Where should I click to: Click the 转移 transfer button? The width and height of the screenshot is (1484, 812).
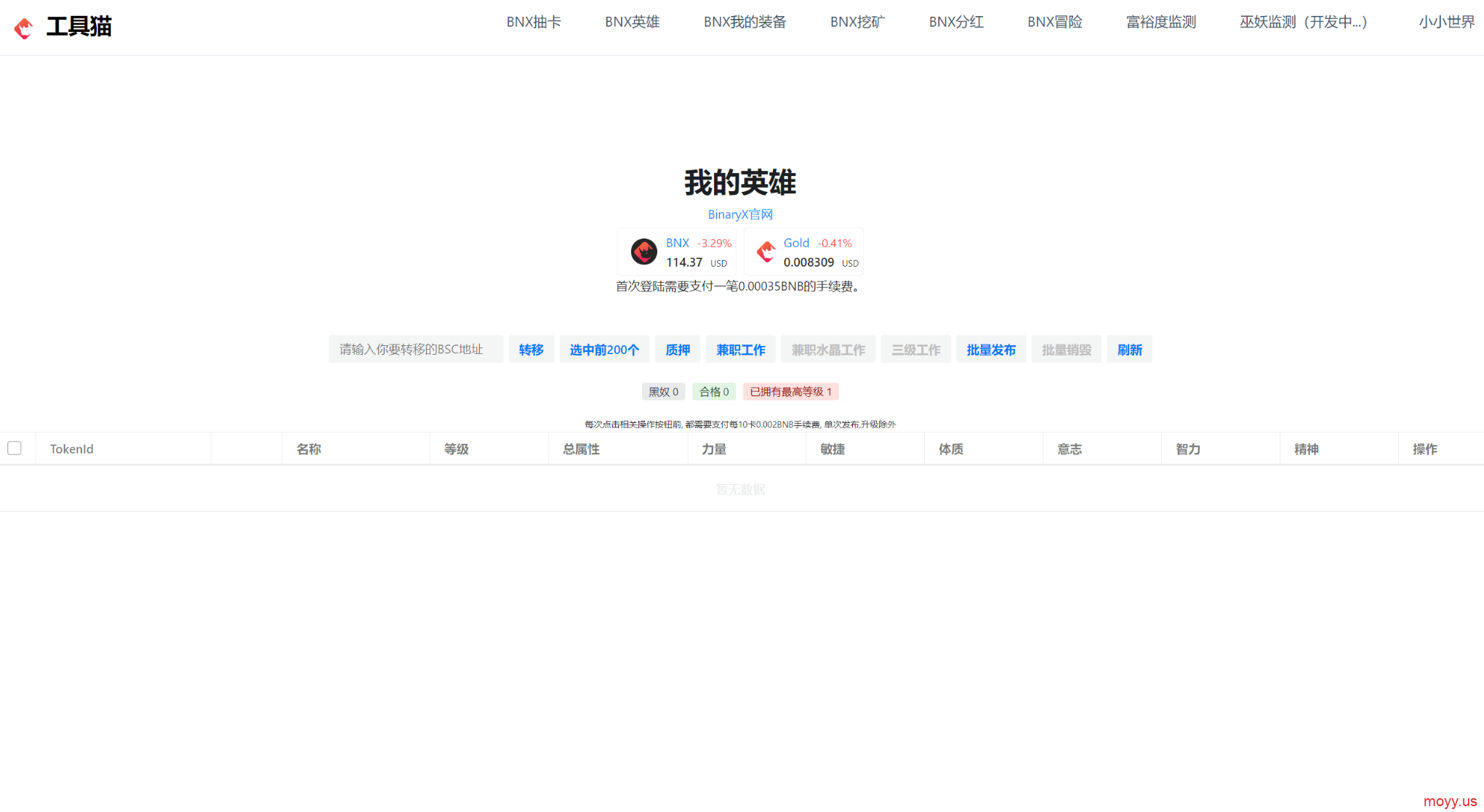pyautogui.click(x=532, y=349)
